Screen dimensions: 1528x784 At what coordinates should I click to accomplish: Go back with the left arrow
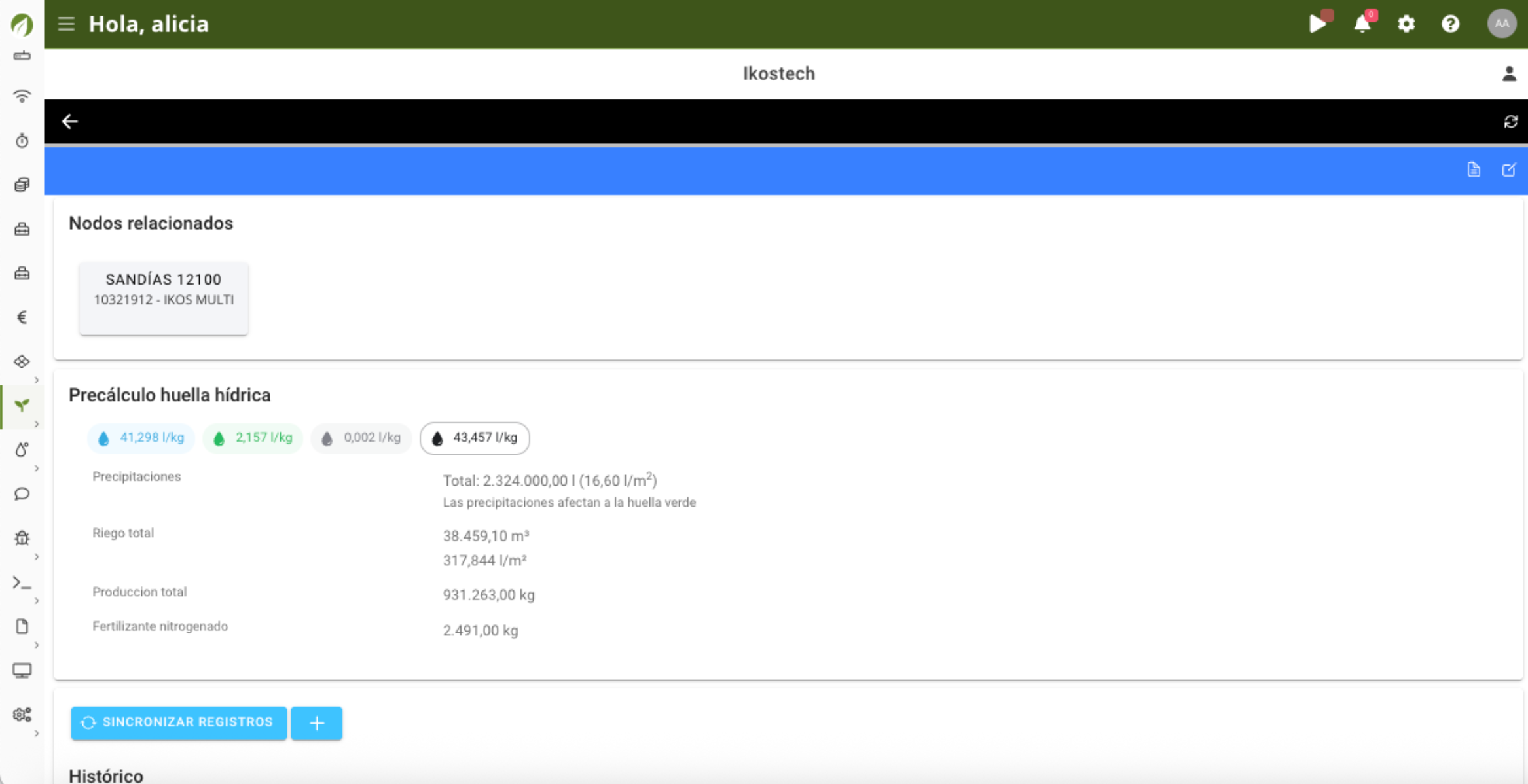[69, 122]
